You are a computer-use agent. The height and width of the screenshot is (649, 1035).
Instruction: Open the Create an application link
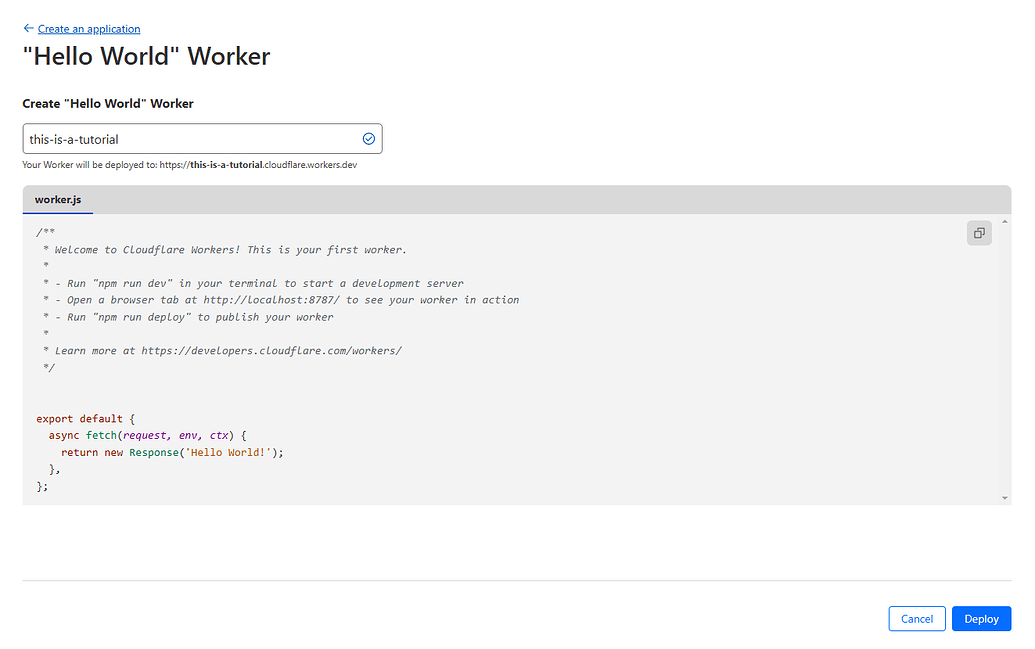pyautogui.click(x=88, y=28)
